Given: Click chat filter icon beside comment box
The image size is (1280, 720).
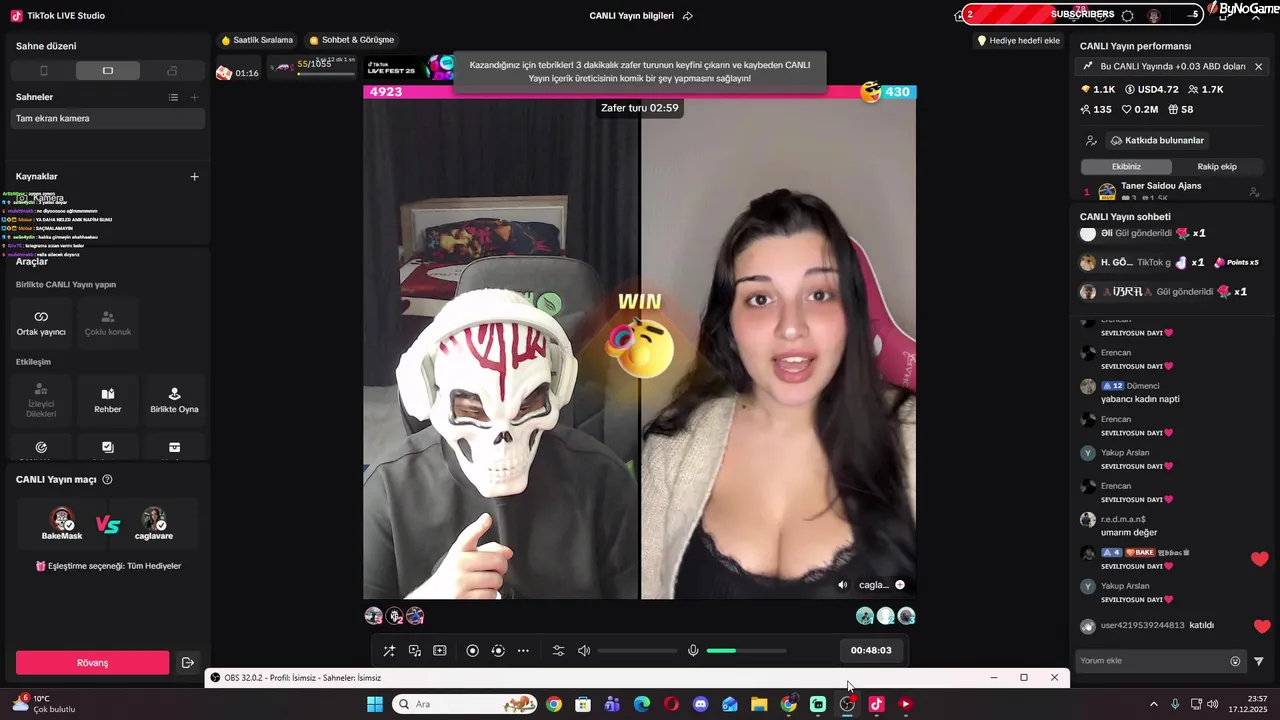Looking at the screenshot, I should point(1259,661).
